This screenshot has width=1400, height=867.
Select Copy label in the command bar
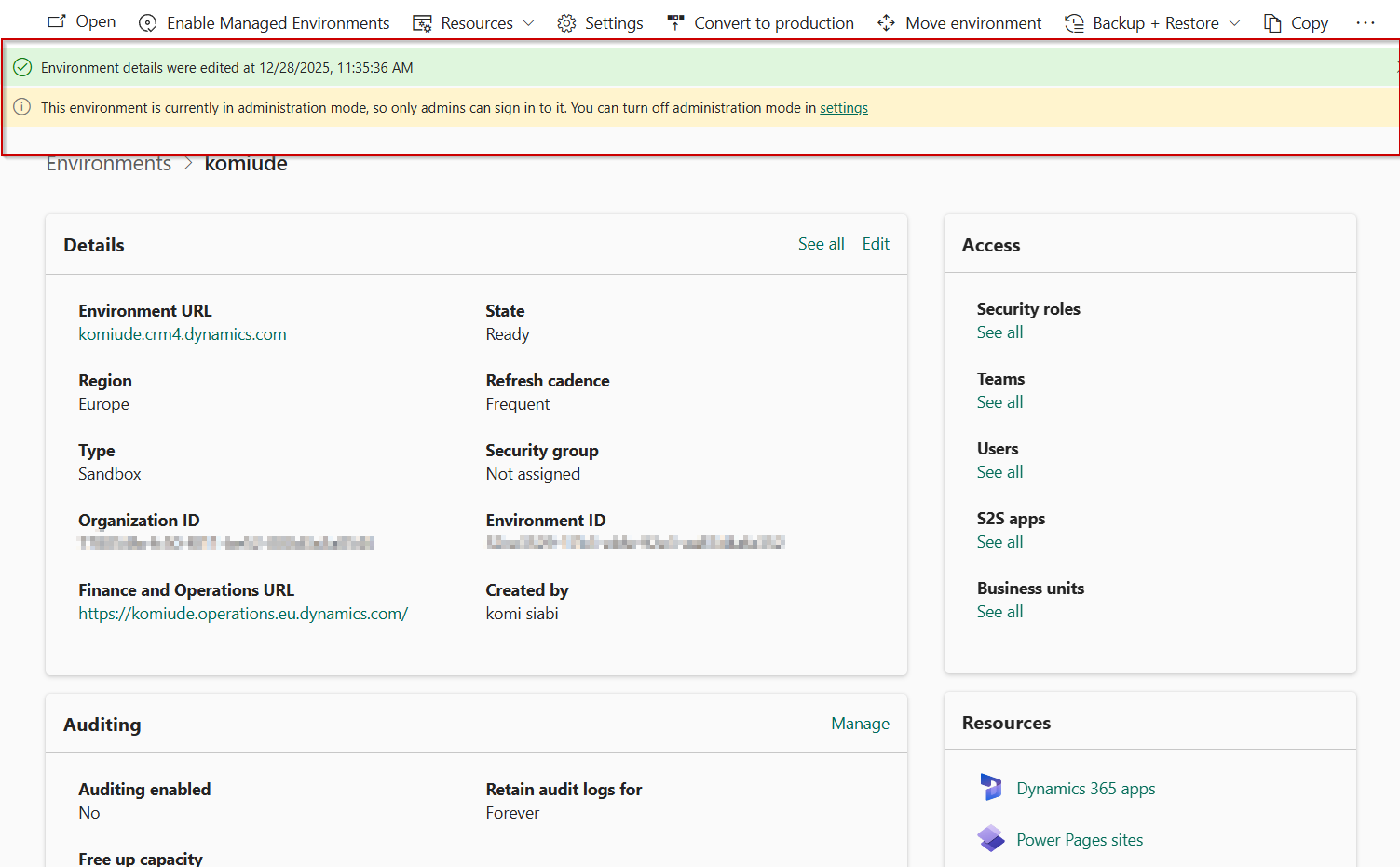click(x=1310, y=23)
